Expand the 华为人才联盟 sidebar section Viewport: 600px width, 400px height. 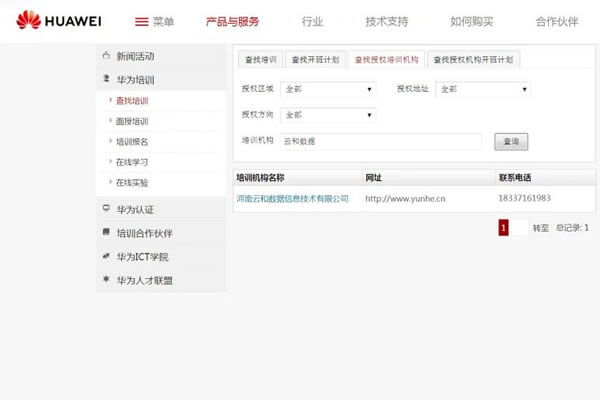coord(161,281)
